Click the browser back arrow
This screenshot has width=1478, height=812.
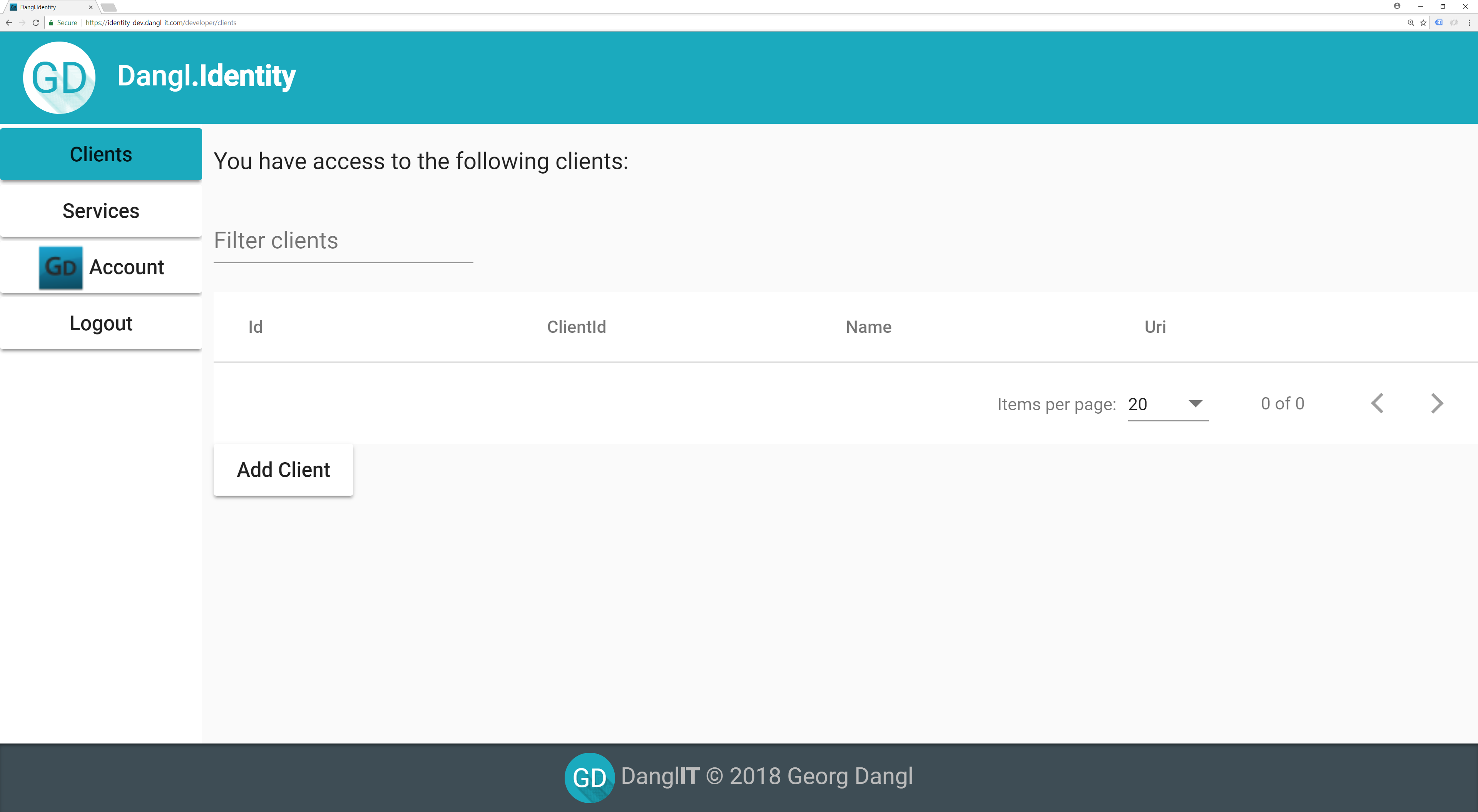click(8, 23)
